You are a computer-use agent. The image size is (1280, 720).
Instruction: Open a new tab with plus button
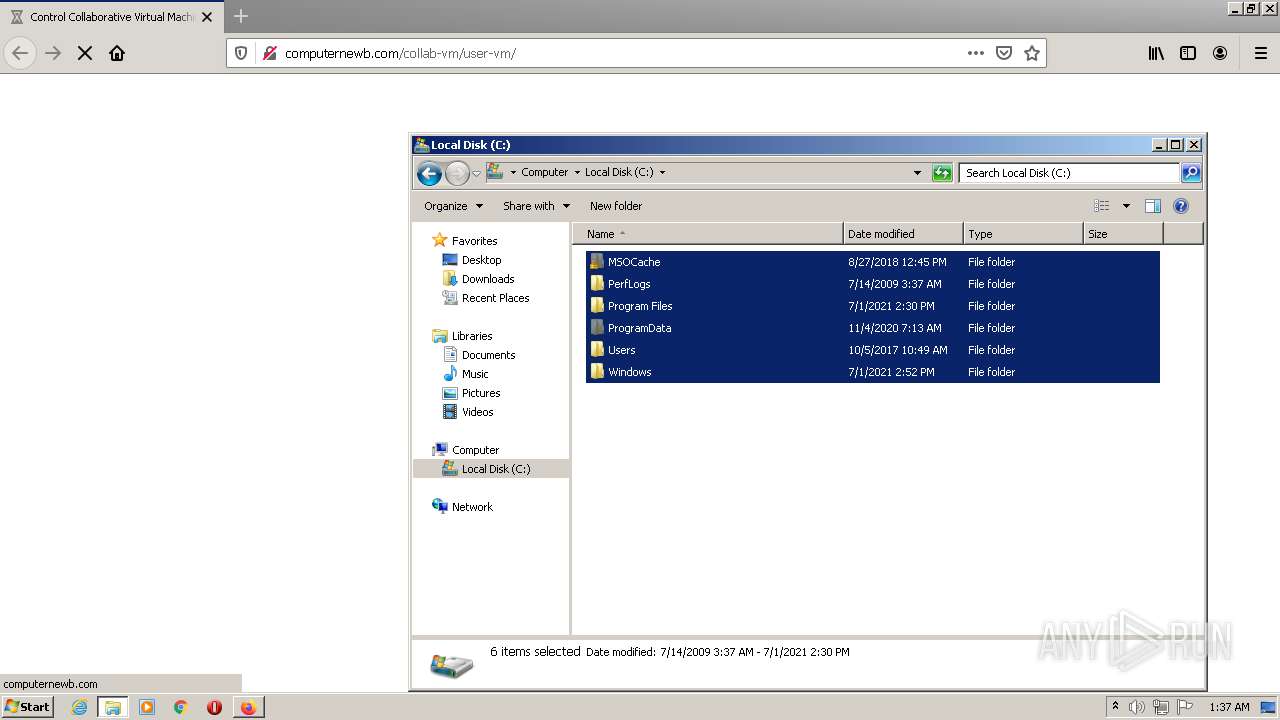coord(241,16)
